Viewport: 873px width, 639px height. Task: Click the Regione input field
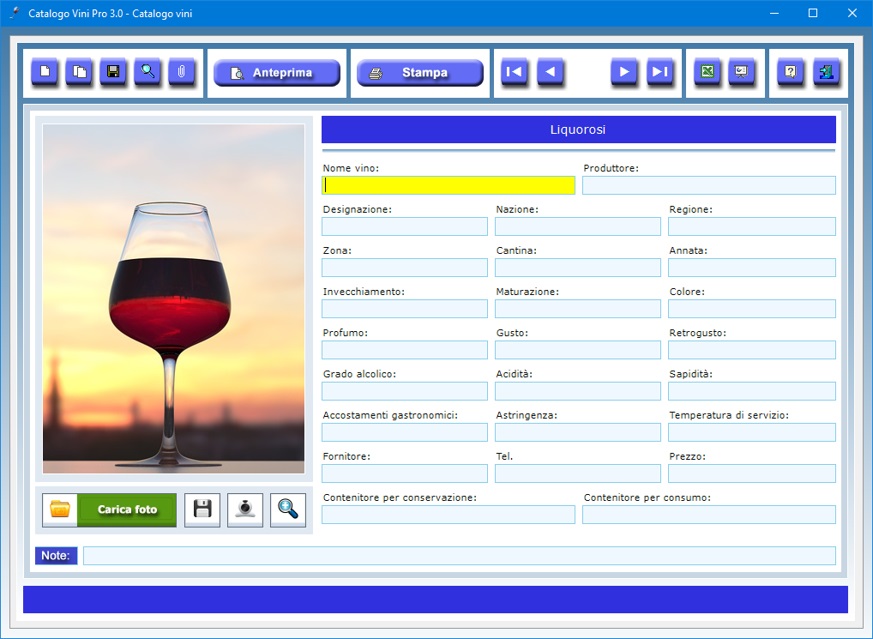click(752, 227)
